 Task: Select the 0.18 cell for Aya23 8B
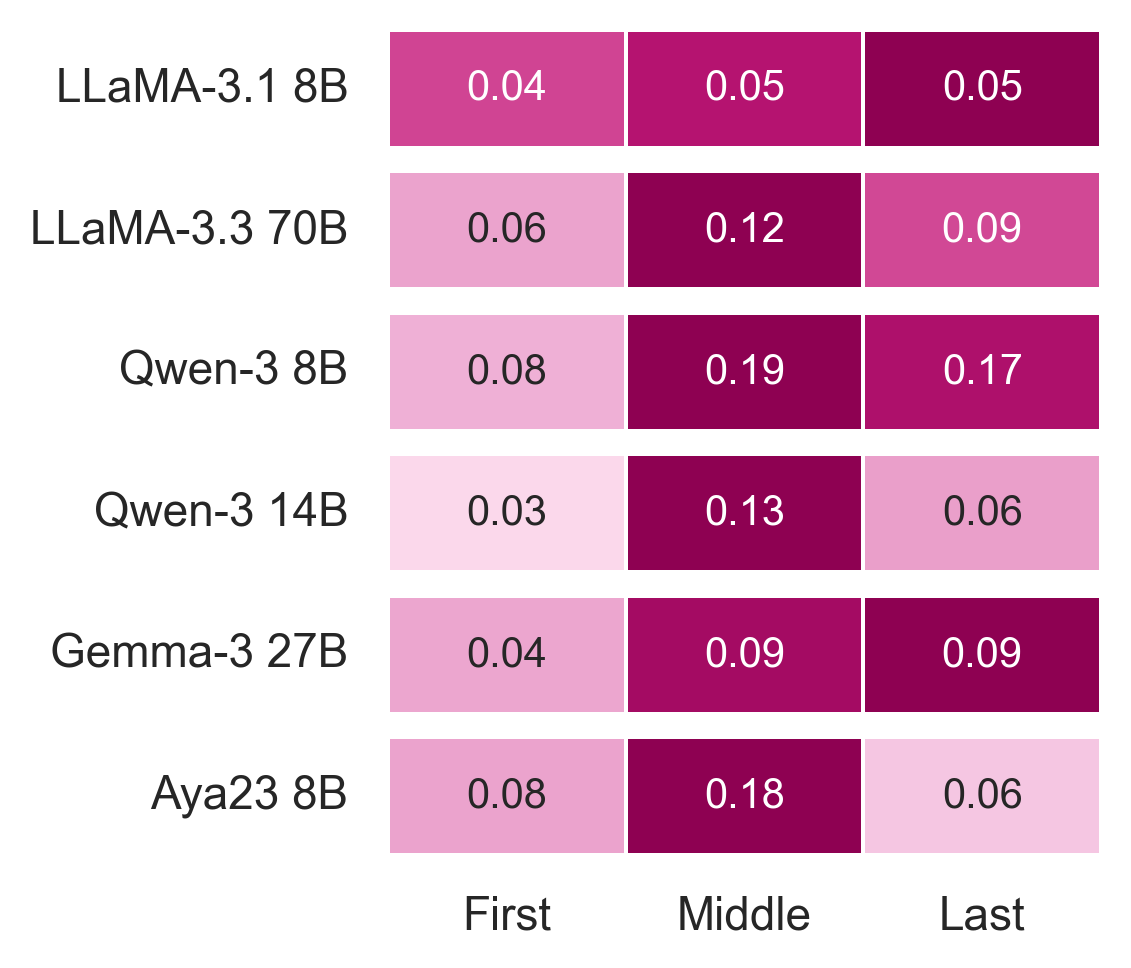744,796
